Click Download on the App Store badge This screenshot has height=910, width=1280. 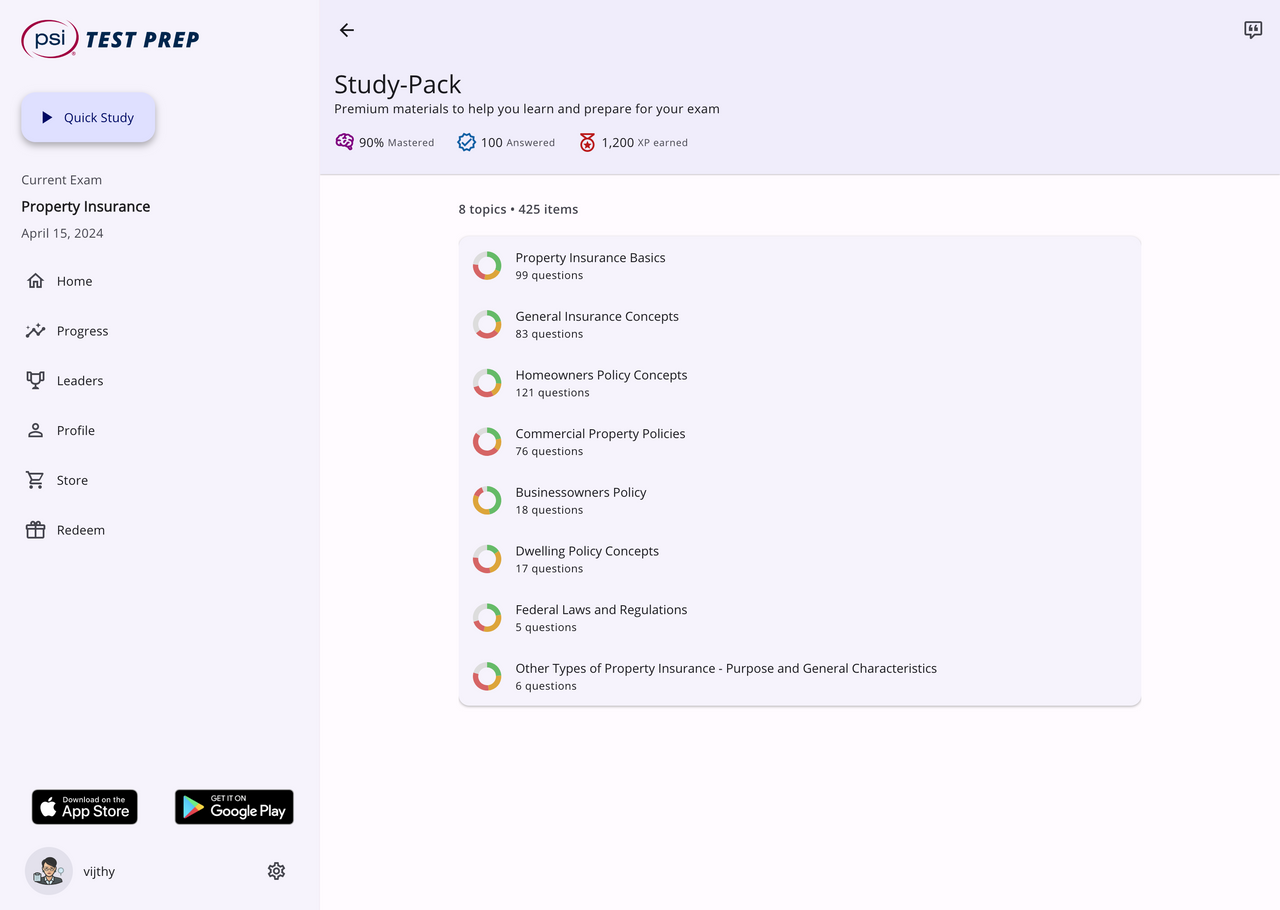point(85,807)
